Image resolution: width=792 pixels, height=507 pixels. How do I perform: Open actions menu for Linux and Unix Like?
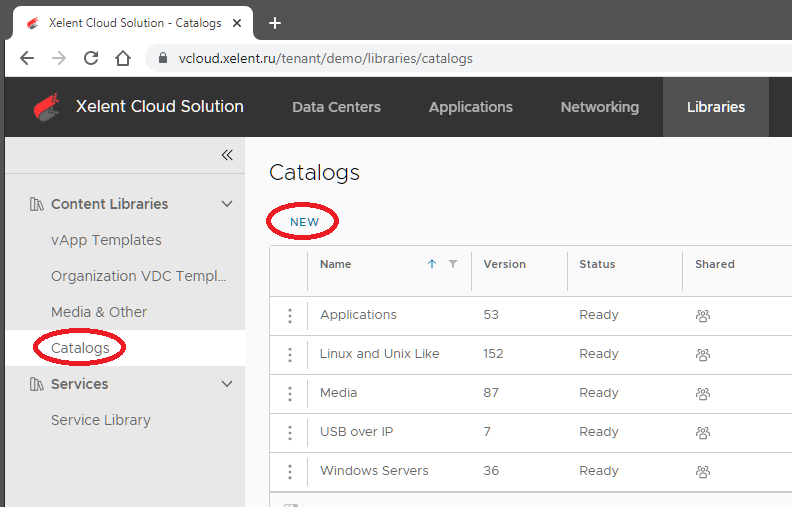[290, 354]
